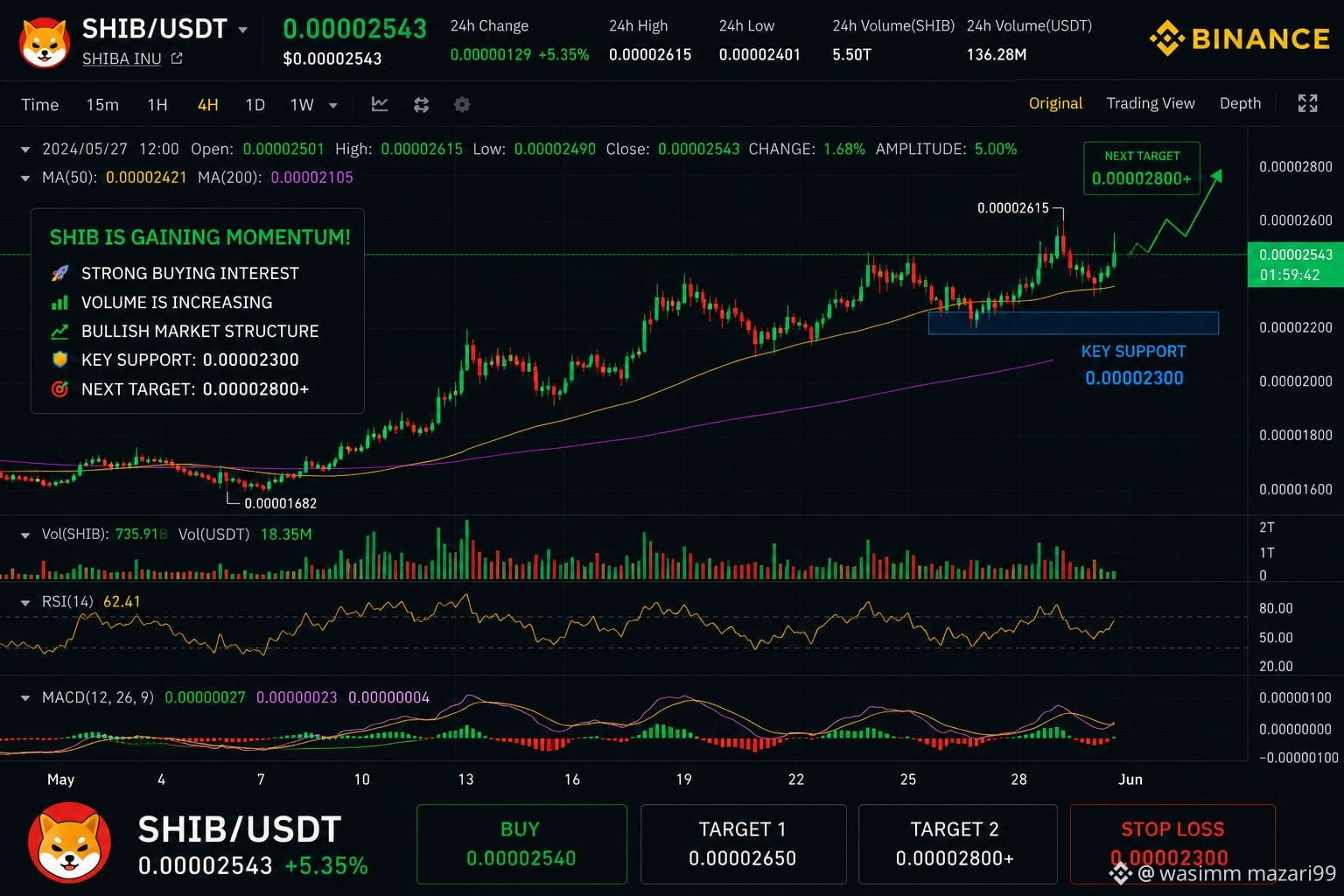Open the Depth chart view
1344x896 pixels.
pos(1240,103)
